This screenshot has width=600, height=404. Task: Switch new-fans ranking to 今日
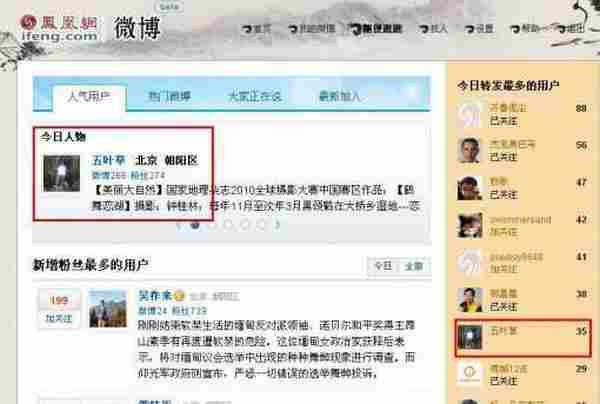(383, 266)
